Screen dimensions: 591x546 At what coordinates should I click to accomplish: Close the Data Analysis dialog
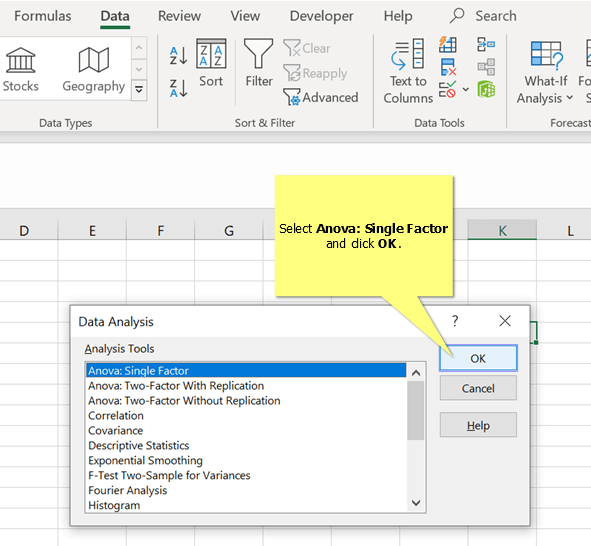[x=505, y=321]
